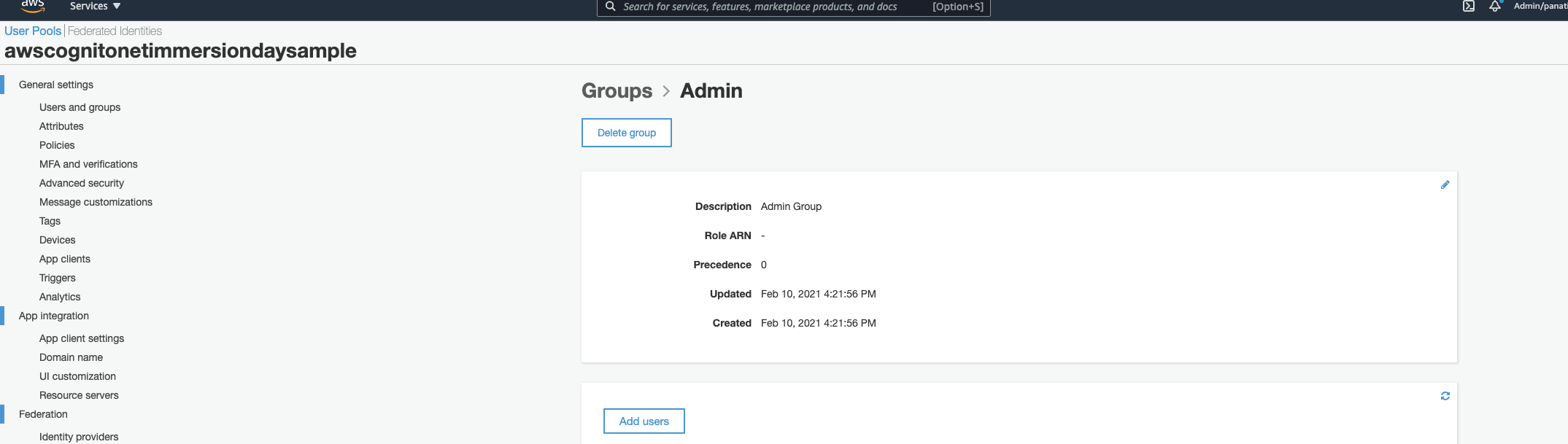Open Policies settings
This screenshot has height=444, width=1568.
57,145
